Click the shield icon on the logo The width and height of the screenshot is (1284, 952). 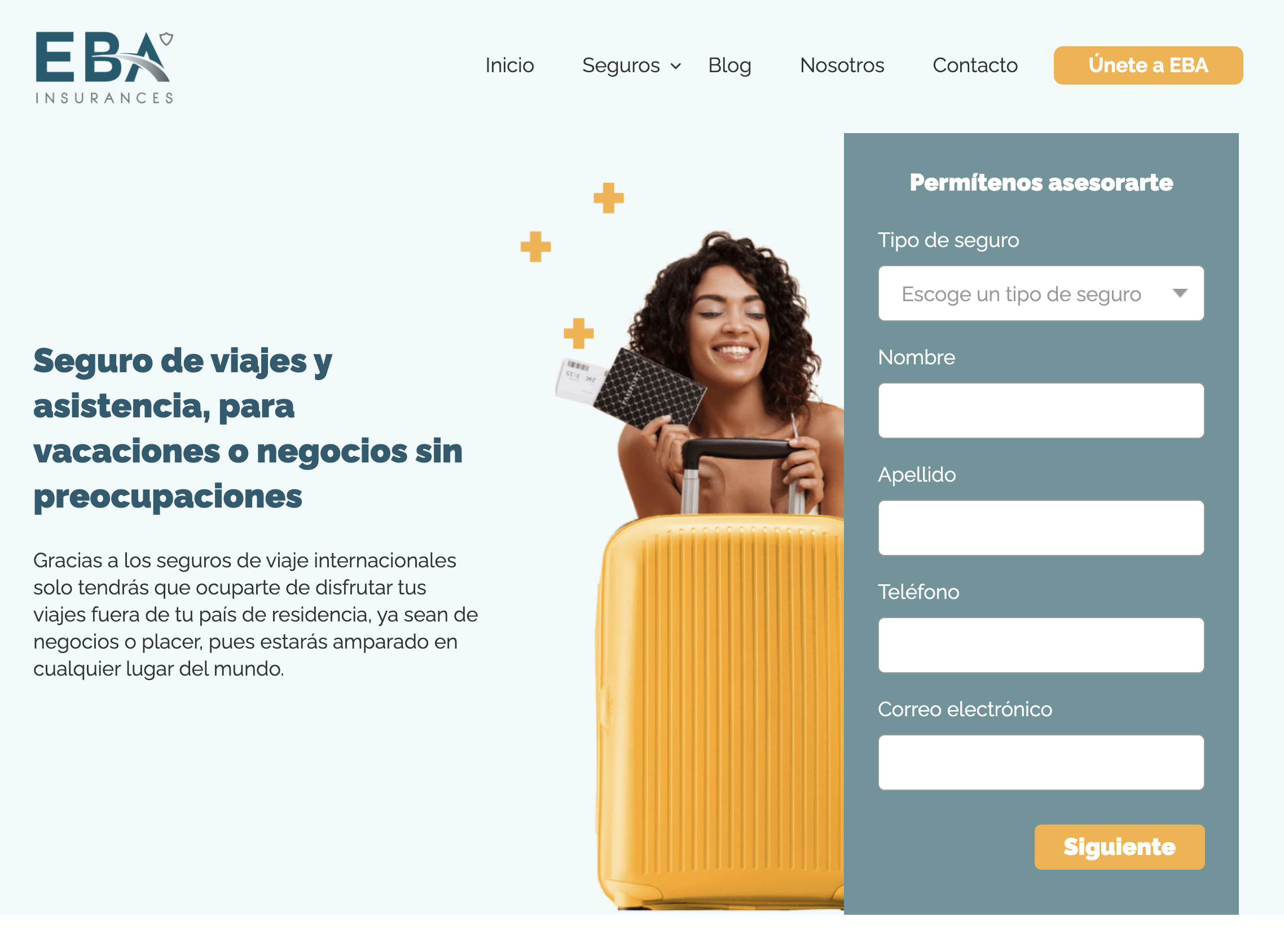tap(166, 39)
